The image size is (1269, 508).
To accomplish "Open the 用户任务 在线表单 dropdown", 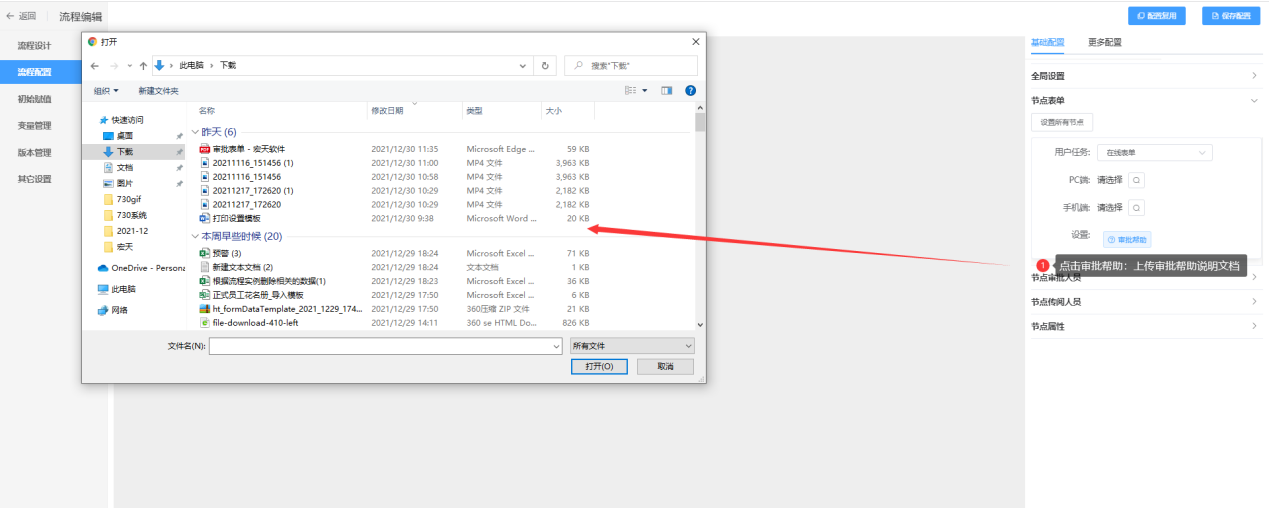I will [x=1154, y=153].
